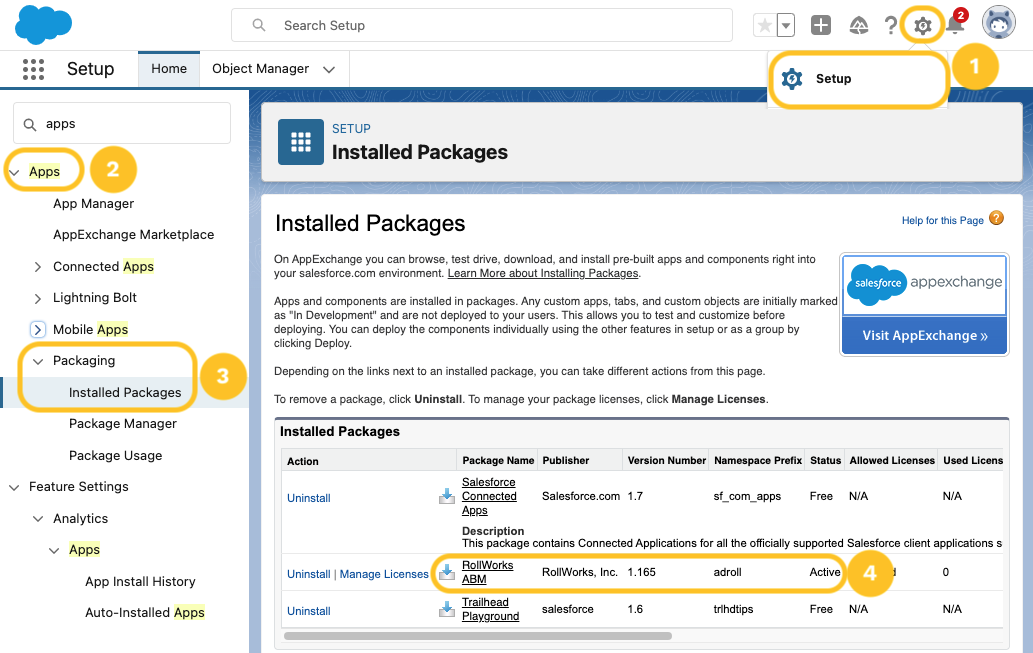1033x653 pixels.
Task: Open the notifications bell
Action: tap(955, 26)
